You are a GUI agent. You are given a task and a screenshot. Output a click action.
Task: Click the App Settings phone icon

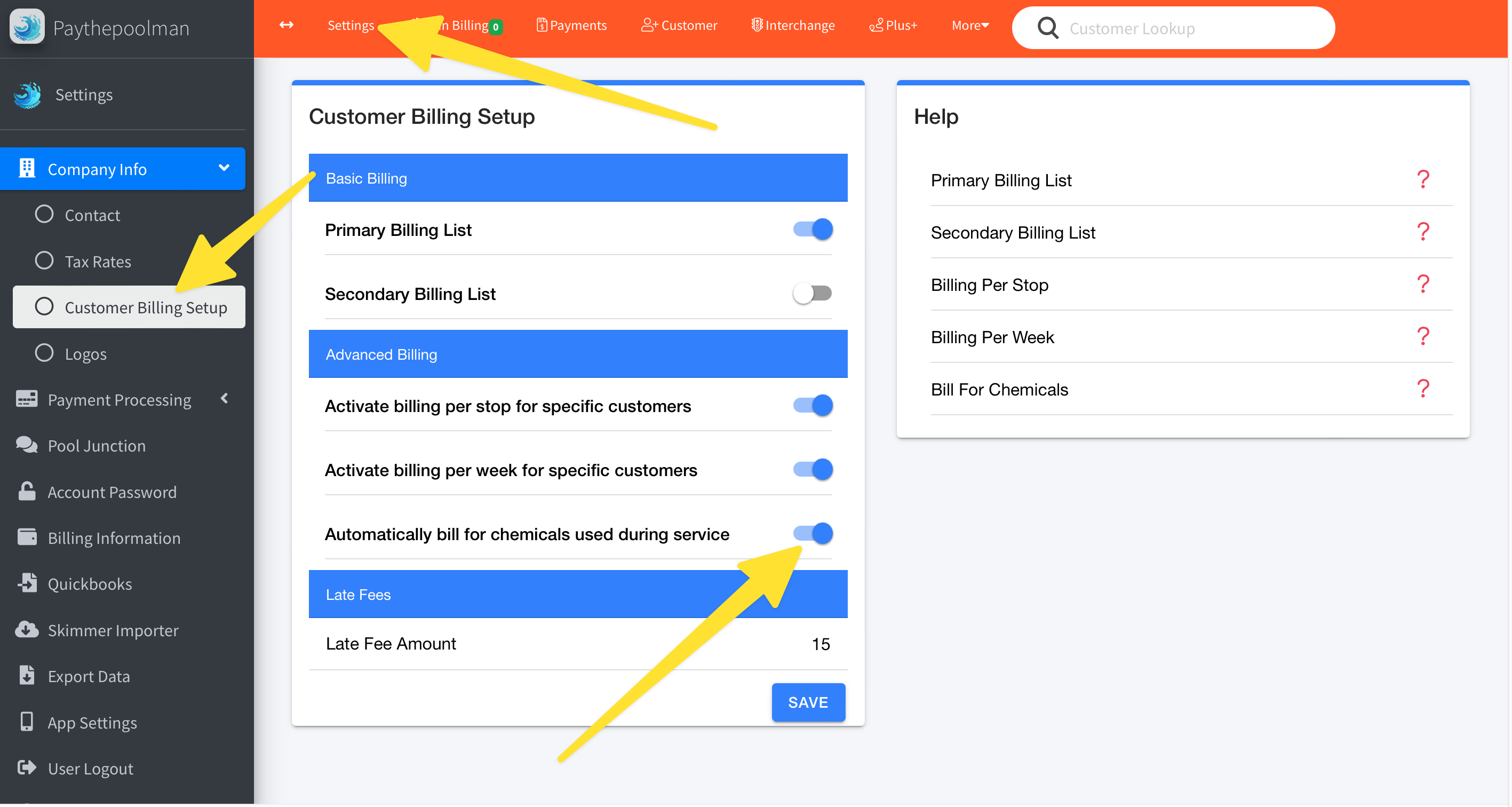tap(27, 722)
